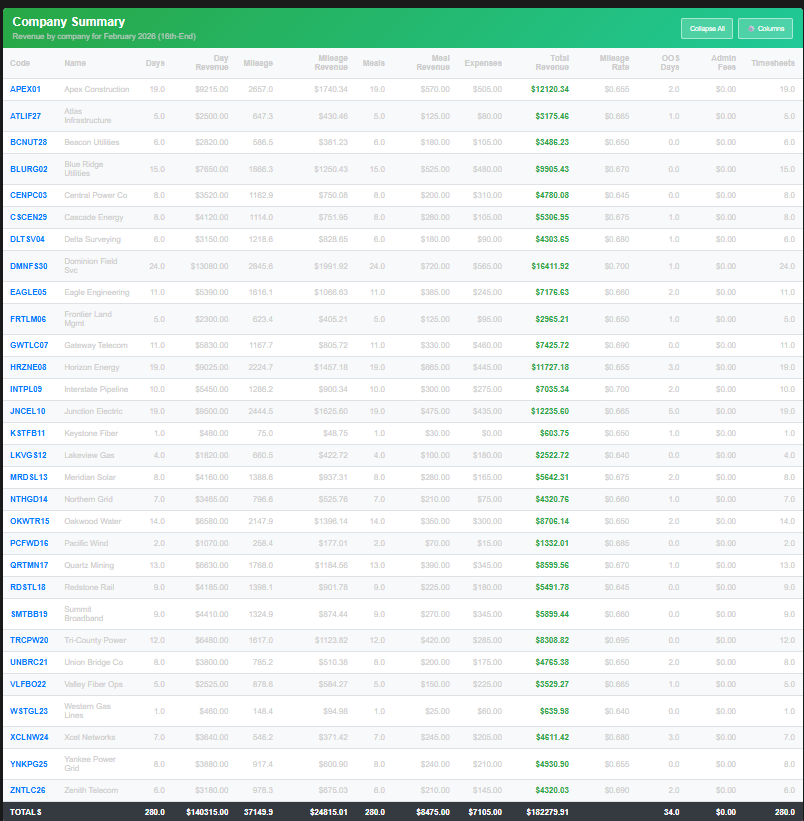Click the Company Summary title
Screen dimensions: 804x821
[x=68, y=21]
